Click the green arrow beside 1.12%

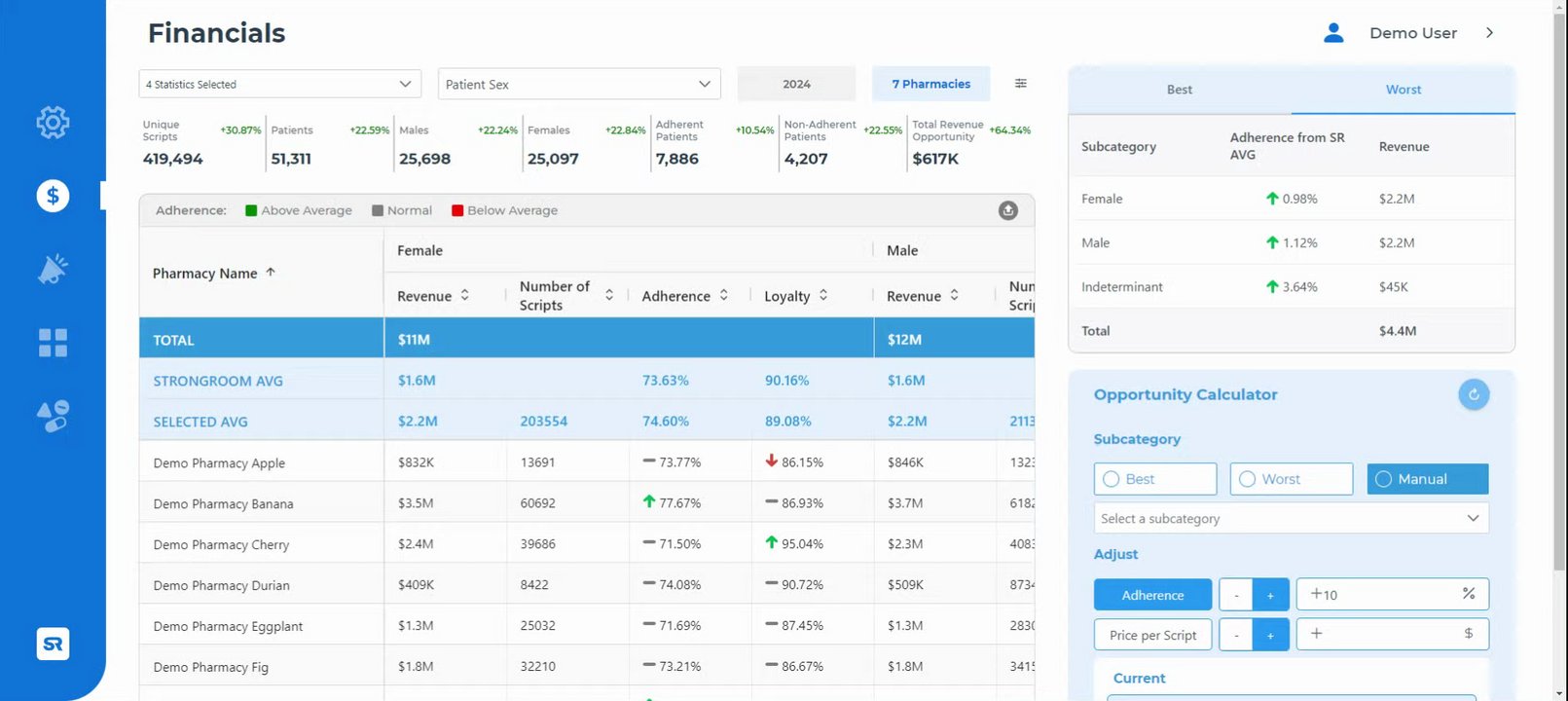pyautogui.click(x=1272, y=242)
